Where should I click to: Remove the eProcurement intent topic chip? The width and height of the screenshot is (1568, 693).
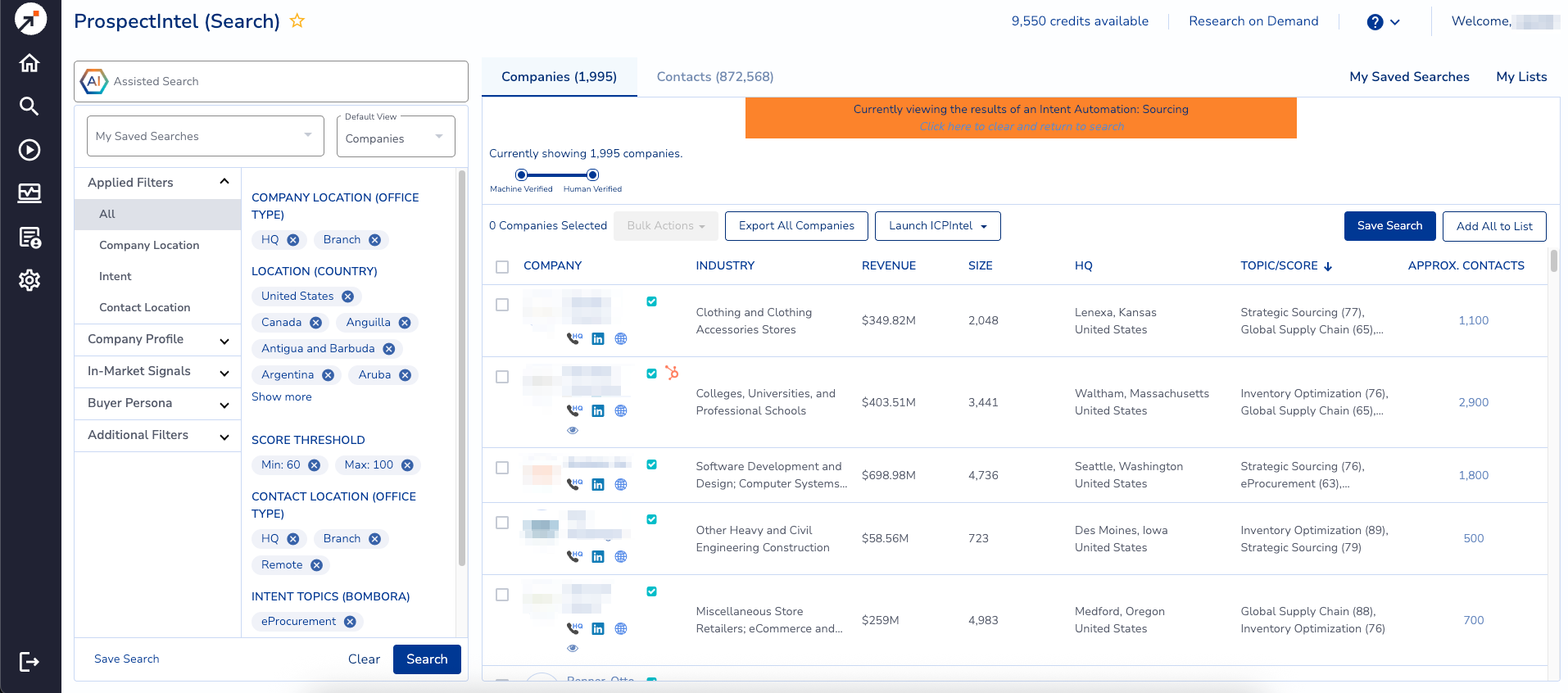tap(350, 622)
